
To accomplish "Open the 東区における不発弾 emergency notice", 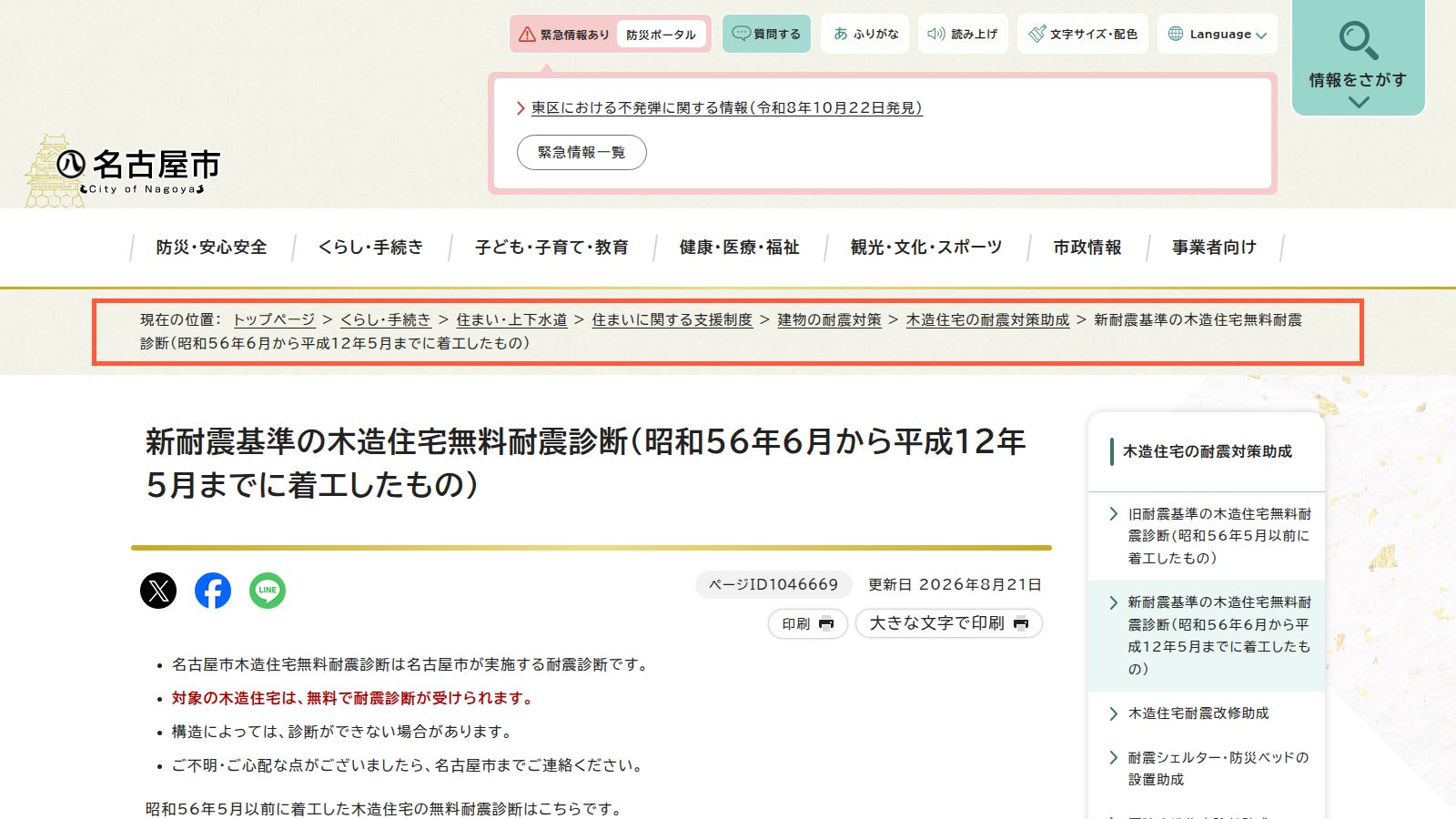I will click(x=726, y=107).
